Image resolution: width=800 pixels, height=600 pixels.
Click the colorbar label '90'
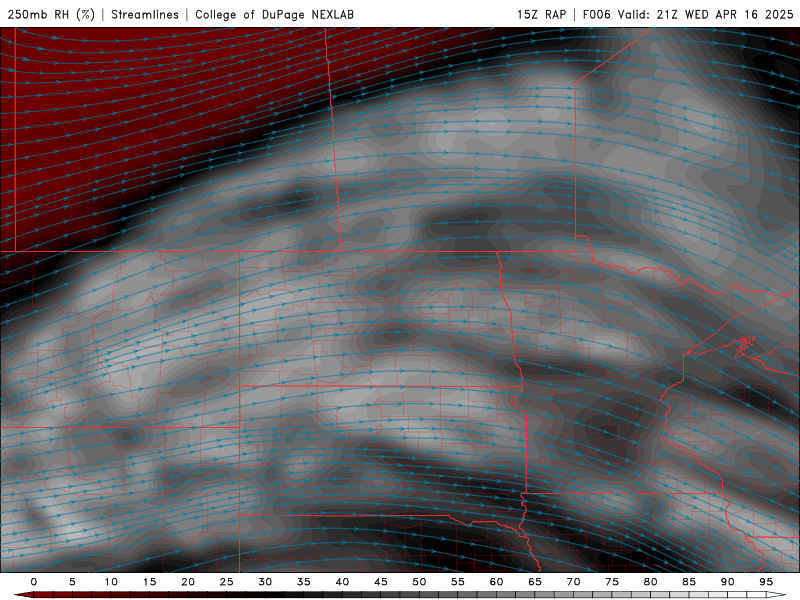pyautogui.click(x=727, y=582)
